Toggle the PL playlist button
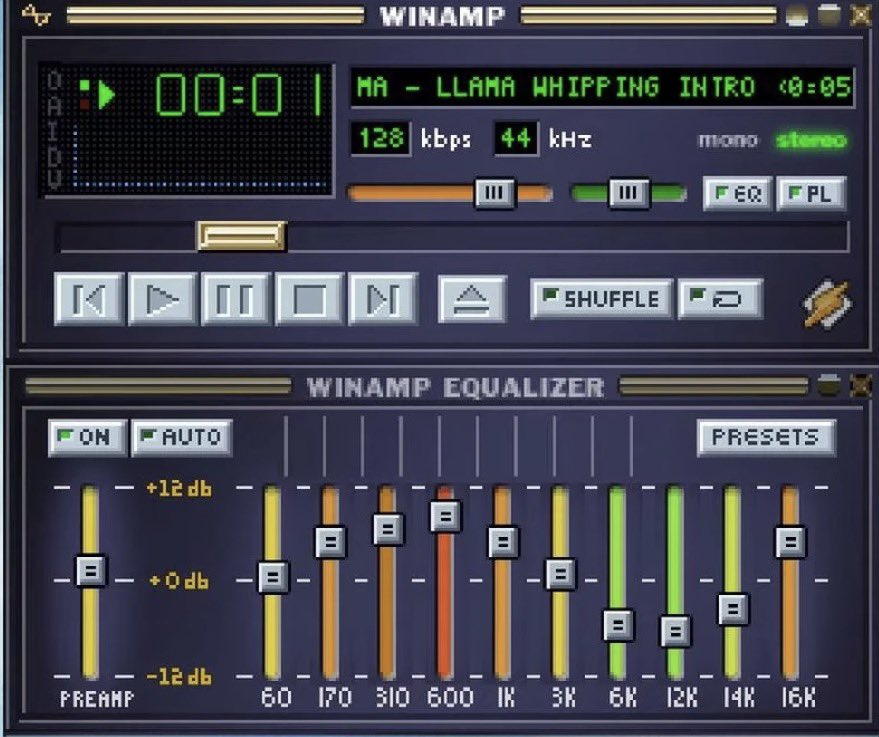This screenshot has width=879, height=737. (x=811, y=194)
